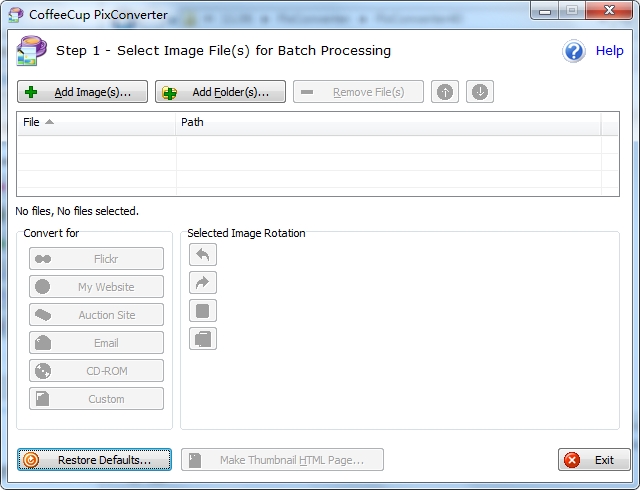Click the Remove File(s) button
Screen dimensions: 640x490
(358, 92)
